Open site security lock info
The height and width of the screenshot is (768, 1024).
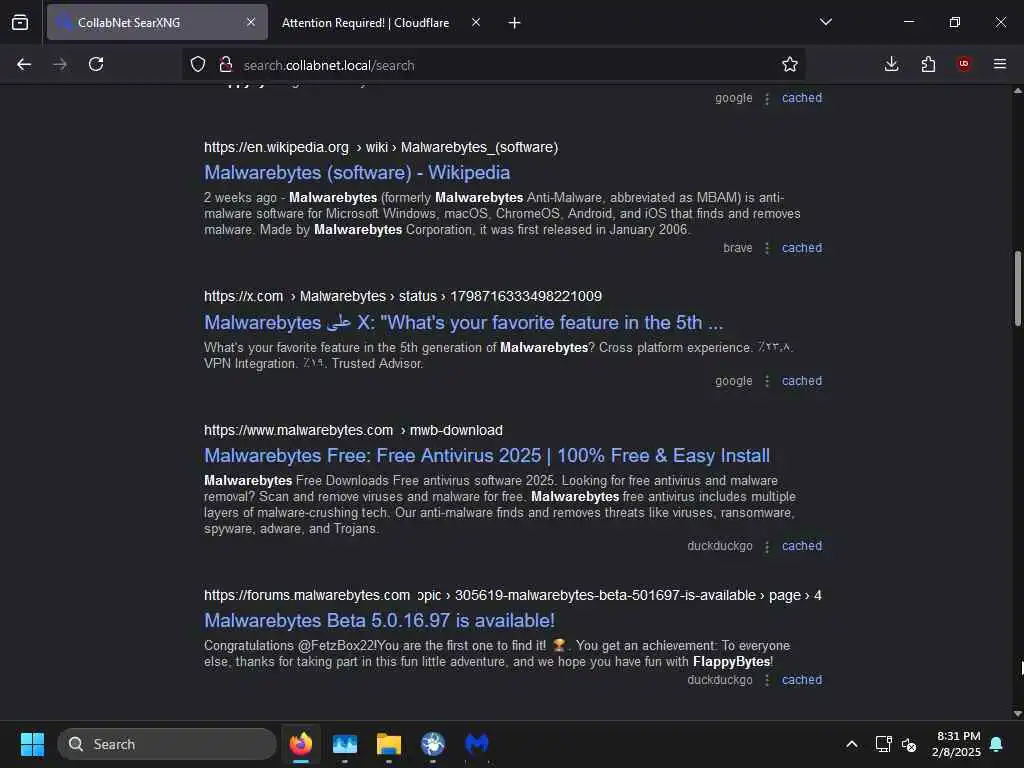(226, 64)
